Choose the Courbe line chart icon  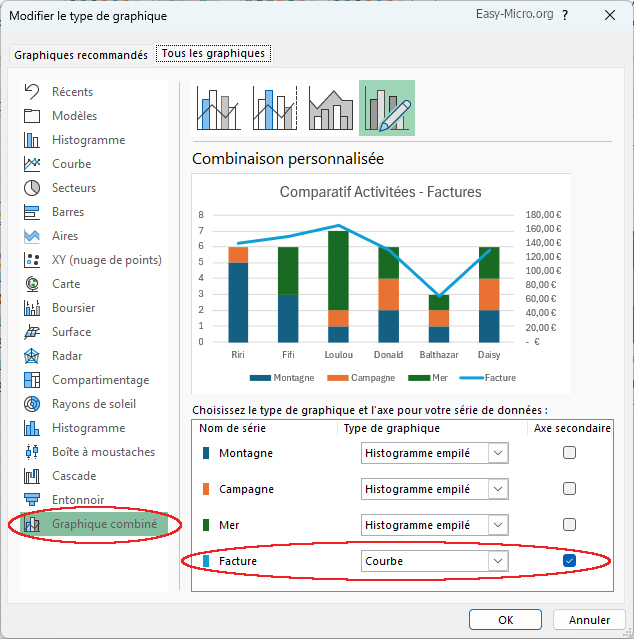[x=32, y=164]
